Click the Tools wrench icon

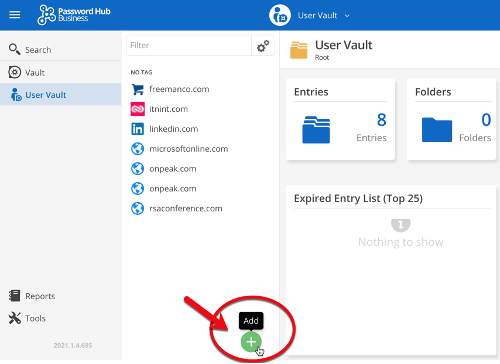tap(15, 318)
